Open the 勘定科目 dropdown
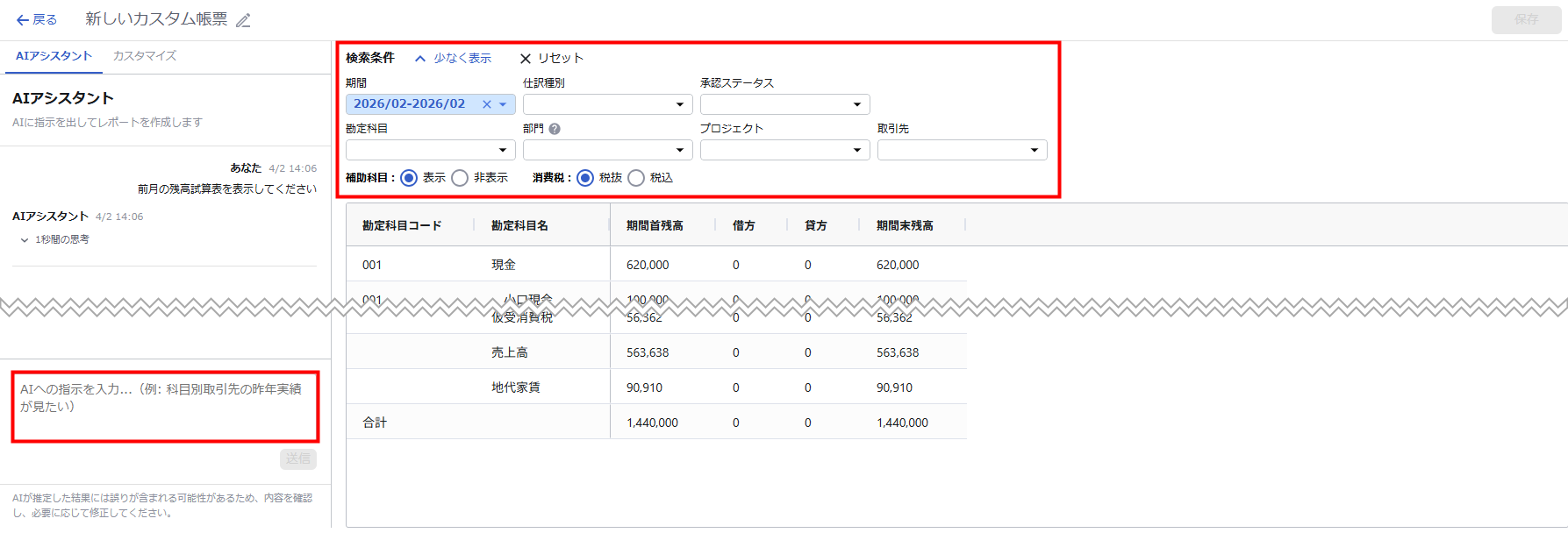 tap(430, 151)
